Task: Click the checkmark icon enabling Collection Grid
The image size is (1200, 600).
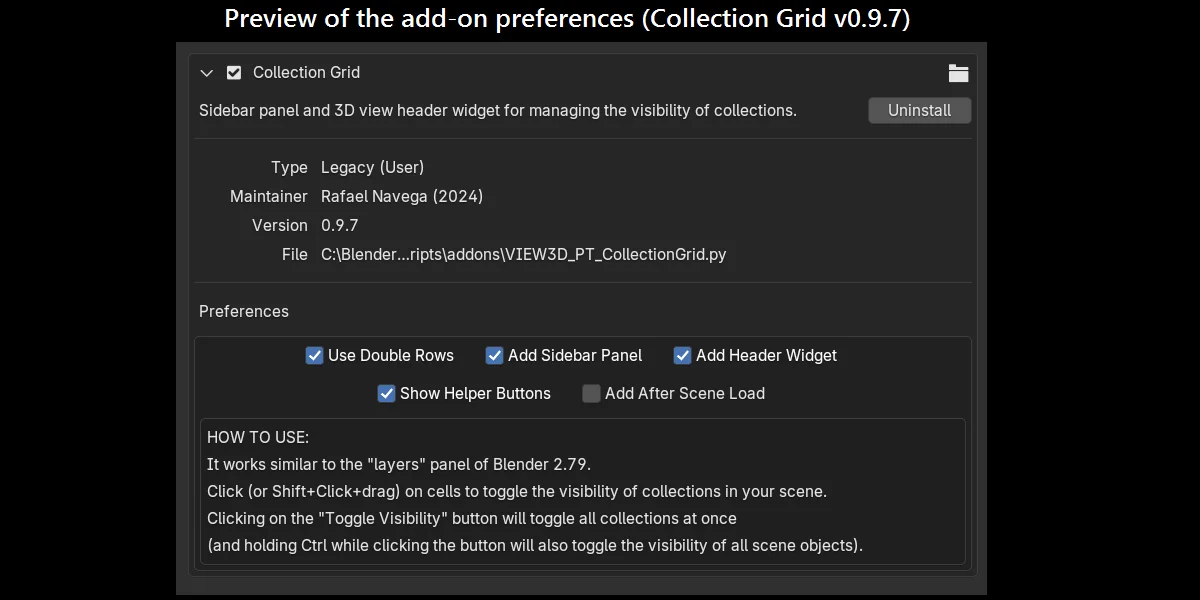Action: (x=233, y=72)
